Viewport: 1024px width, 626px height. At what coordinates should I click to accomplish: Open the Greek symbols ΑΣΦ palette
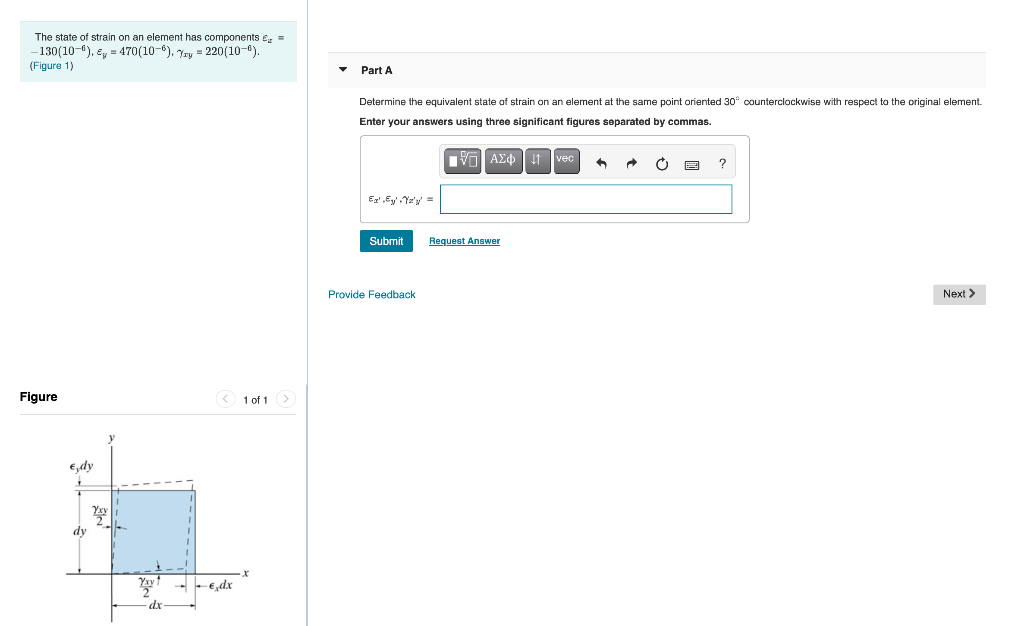(503, 160)
